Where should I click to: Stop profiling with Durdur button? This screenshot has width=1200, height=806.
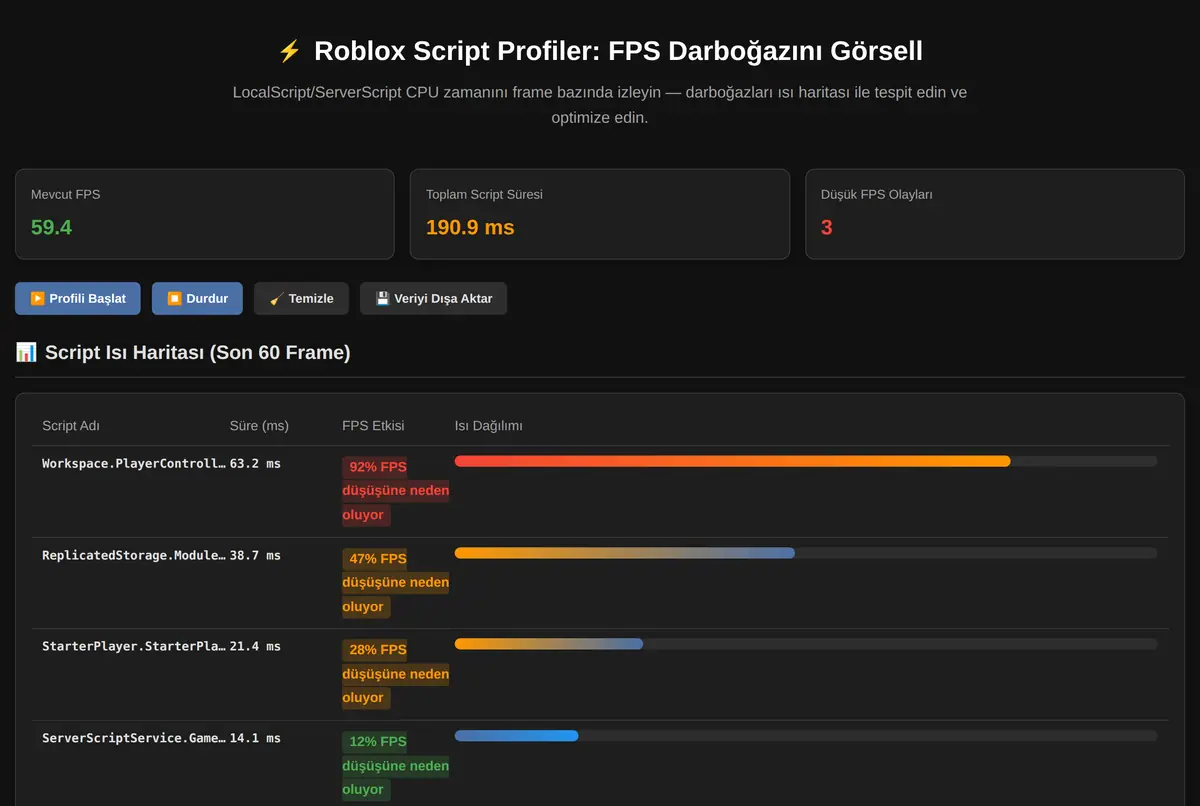click(x=197, y=298)
